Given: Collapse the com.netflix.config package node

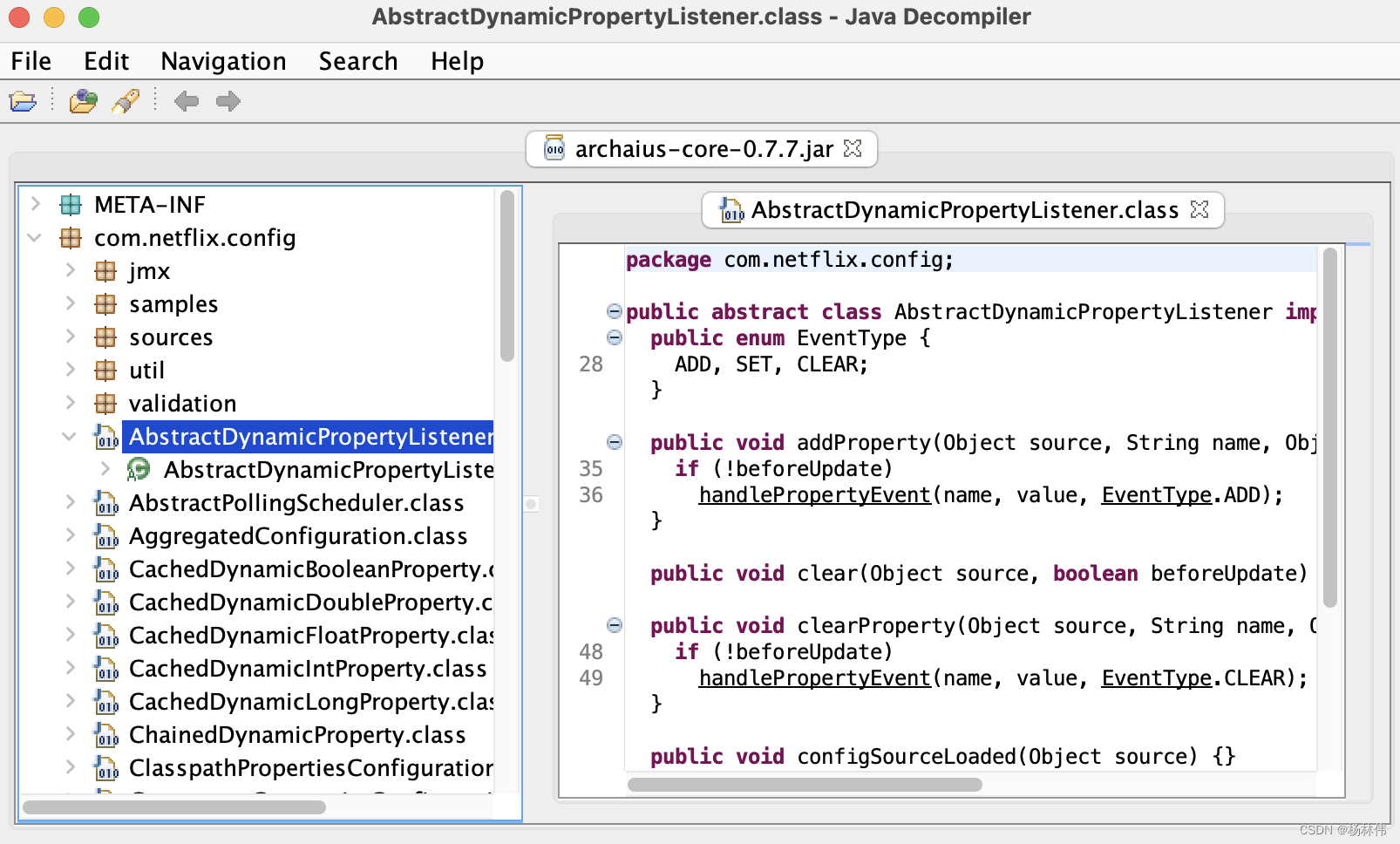Looking at the screenshot, I should (x=35, y=237).
